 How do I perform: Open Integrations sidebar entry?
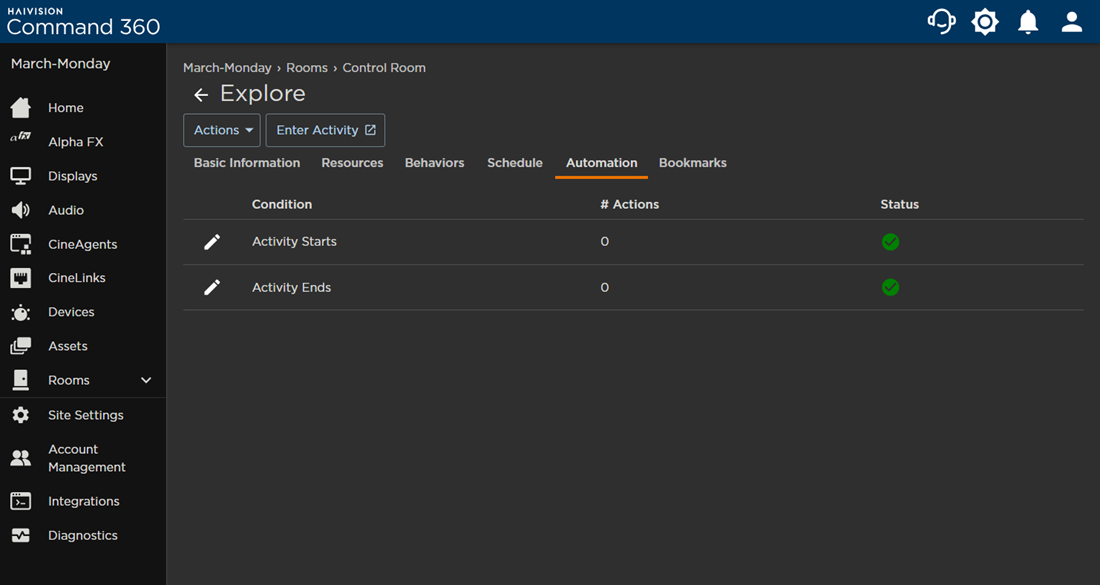(x=83, y=502)
